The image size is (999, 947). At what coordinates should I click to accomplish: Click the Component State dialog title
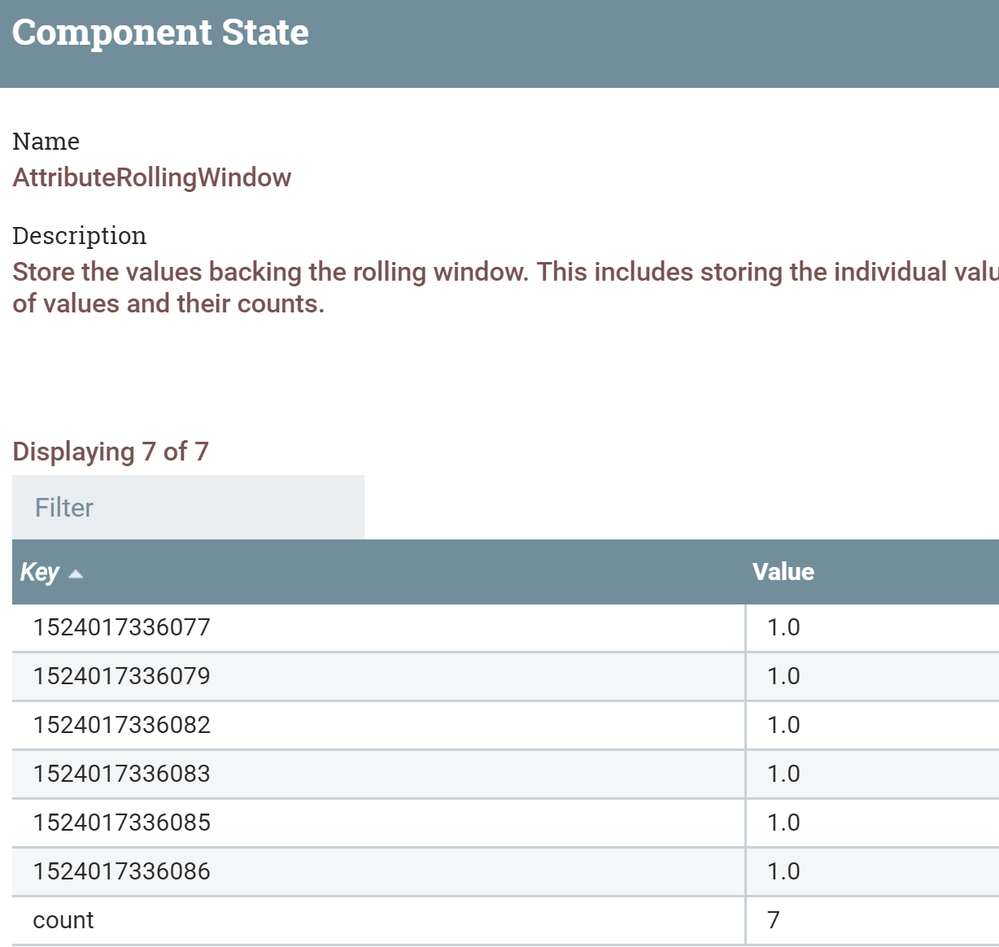[x=160, y=33]
